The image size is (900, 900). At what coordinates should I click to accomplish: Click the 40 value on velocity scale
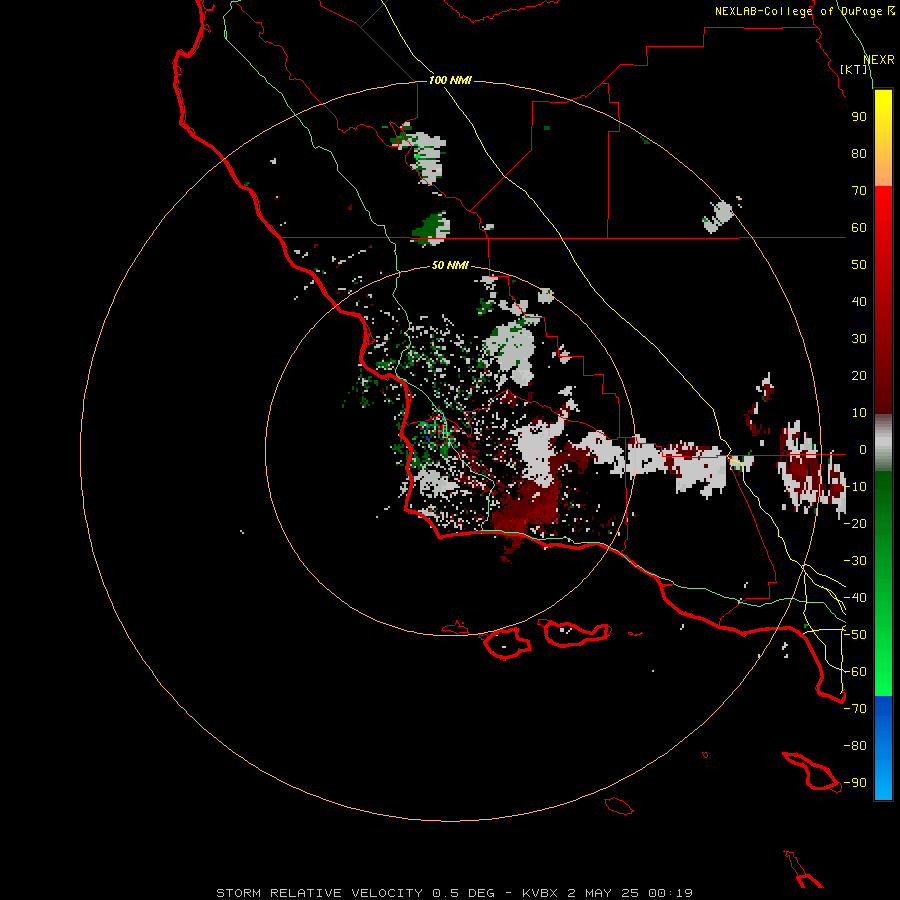coord(859,301)
